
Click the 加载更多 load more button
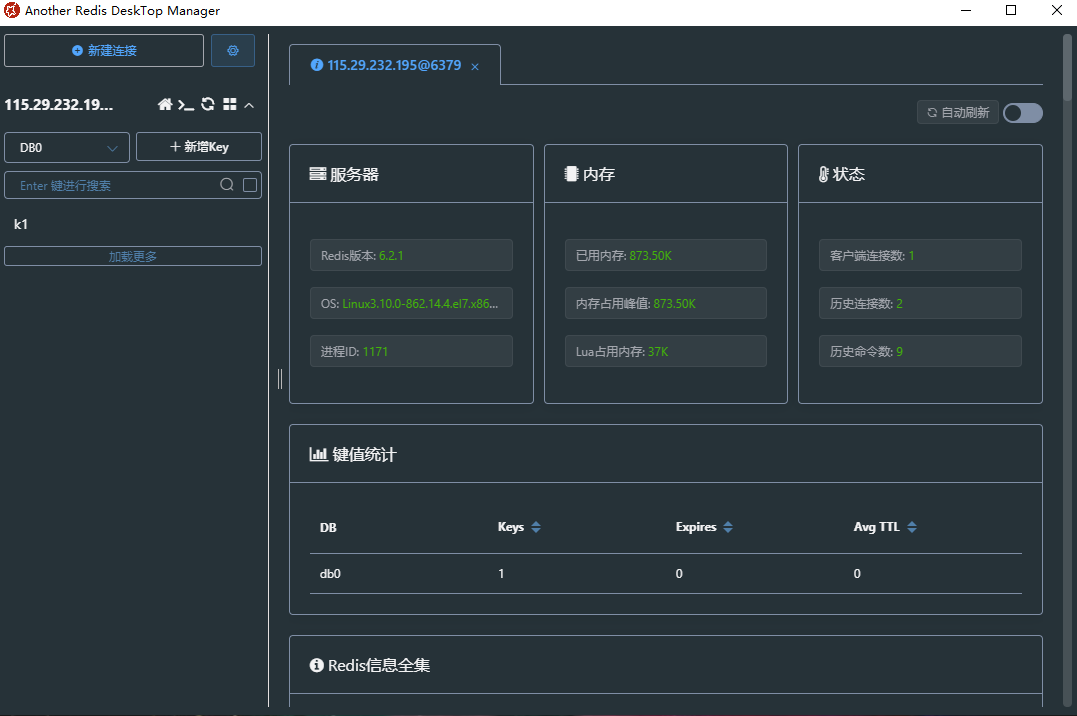pos(133,256)
